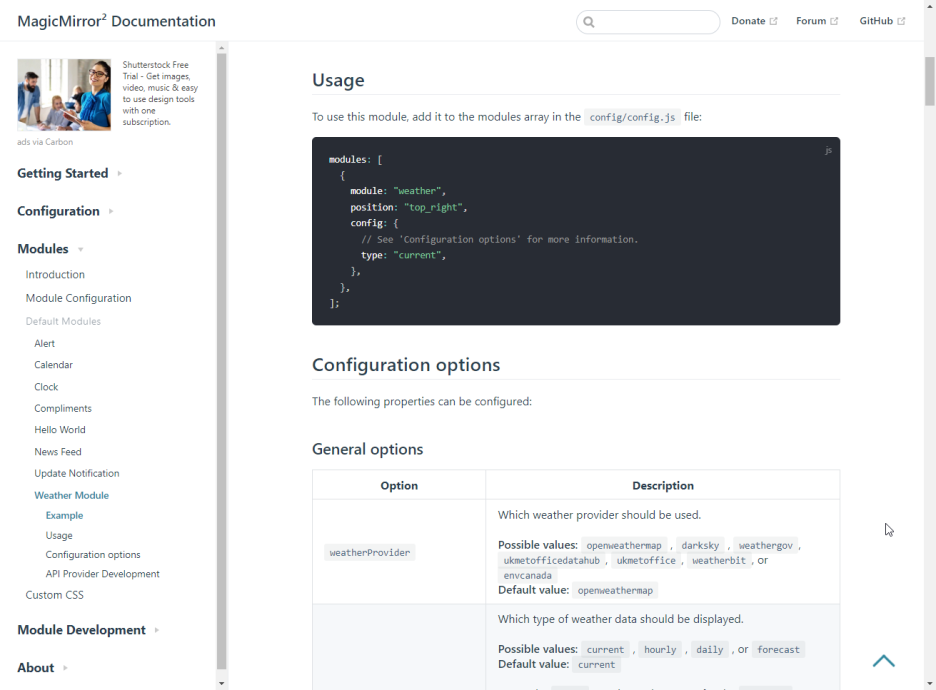The height and width of the screenshot is (690, 936).
Task: Click the external link icon beside GitHub
Action: point(901,21)
